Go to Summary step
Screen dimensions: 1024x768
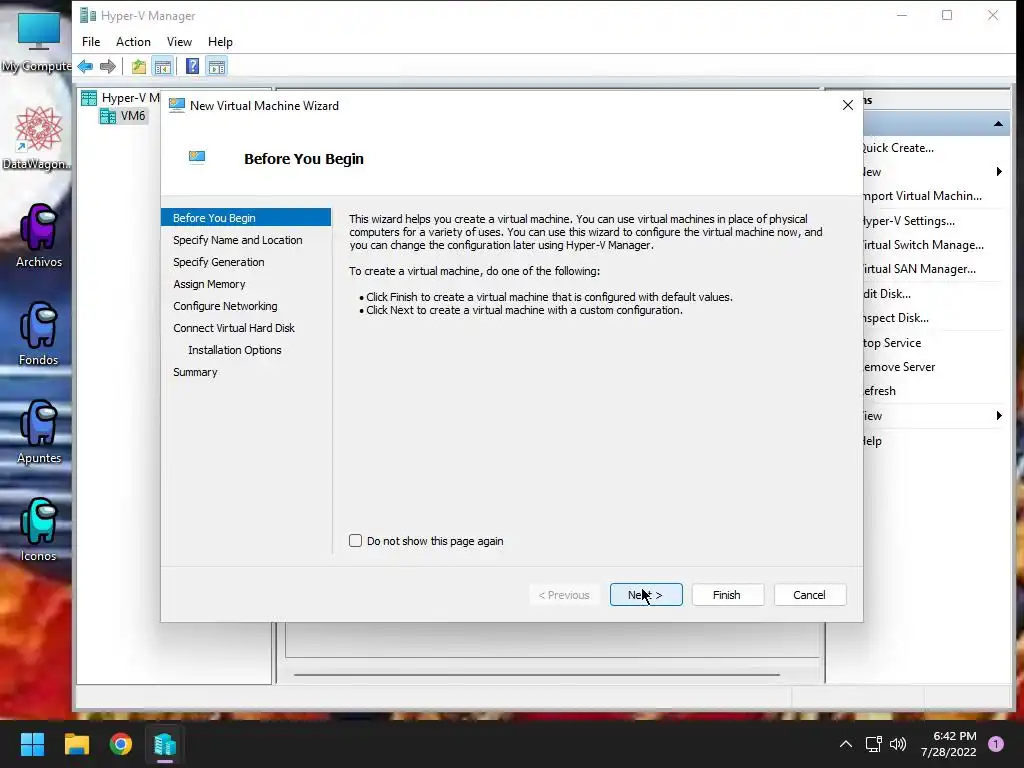click(195, 372)
